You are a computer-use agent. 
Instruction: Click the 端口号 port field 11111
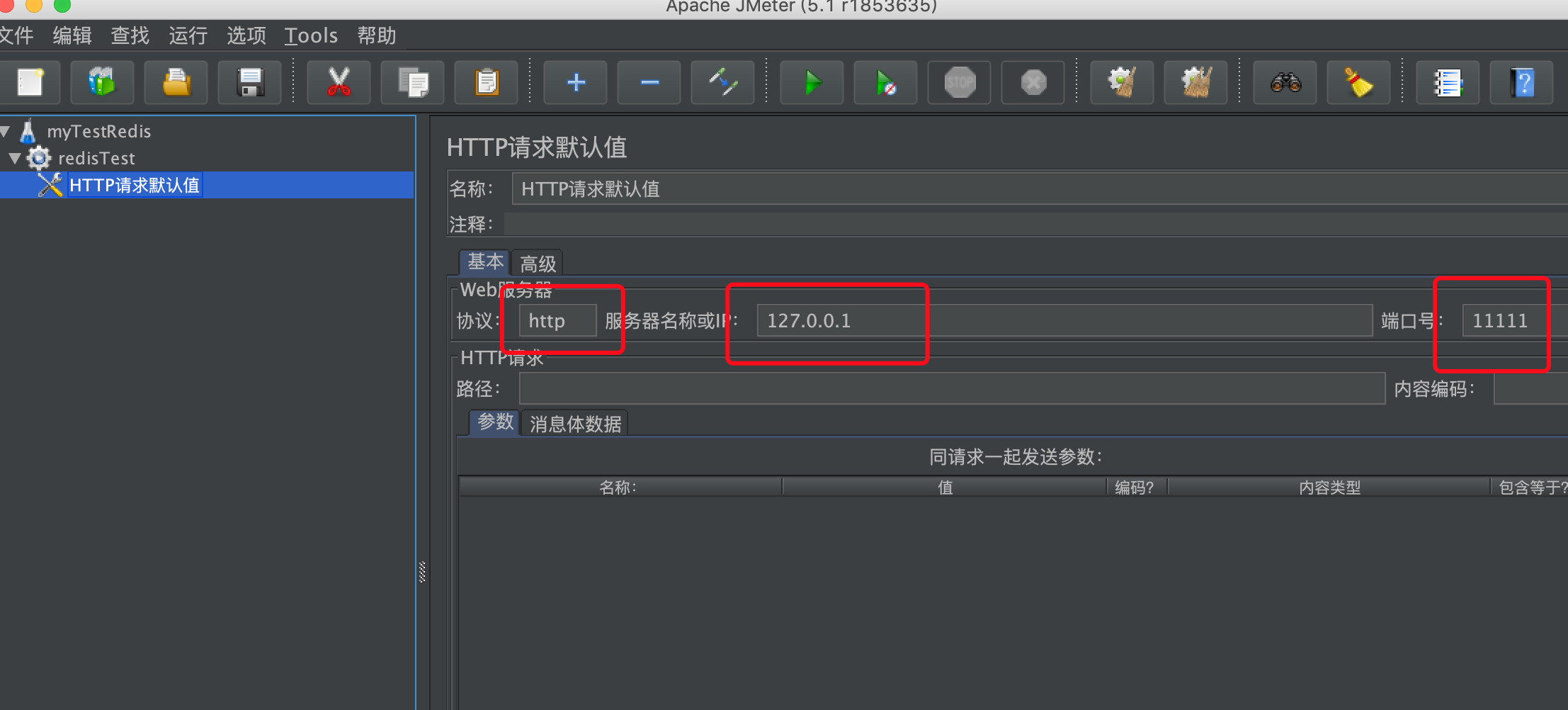point(1515,321)
